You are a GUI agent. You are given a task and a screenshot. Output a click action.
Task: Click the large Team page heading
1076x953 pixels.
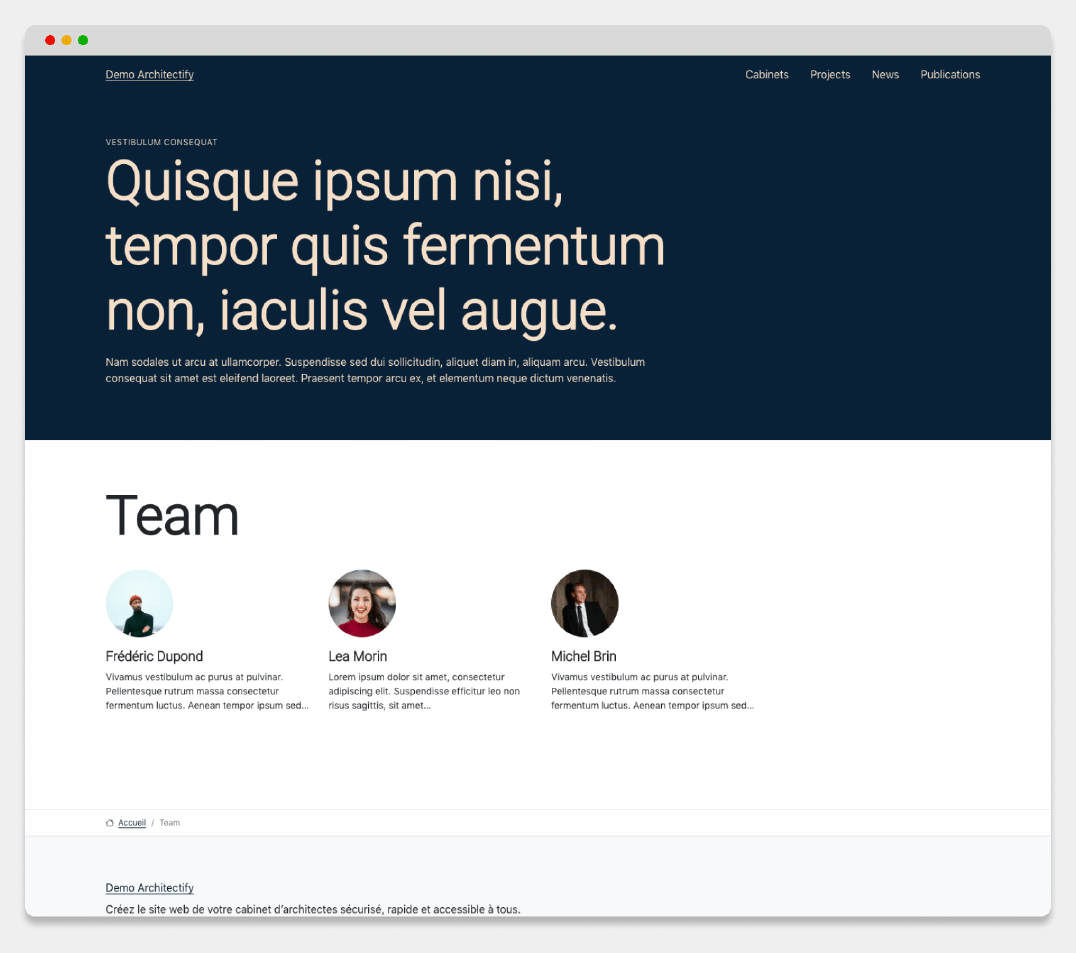tap(172, 516)
